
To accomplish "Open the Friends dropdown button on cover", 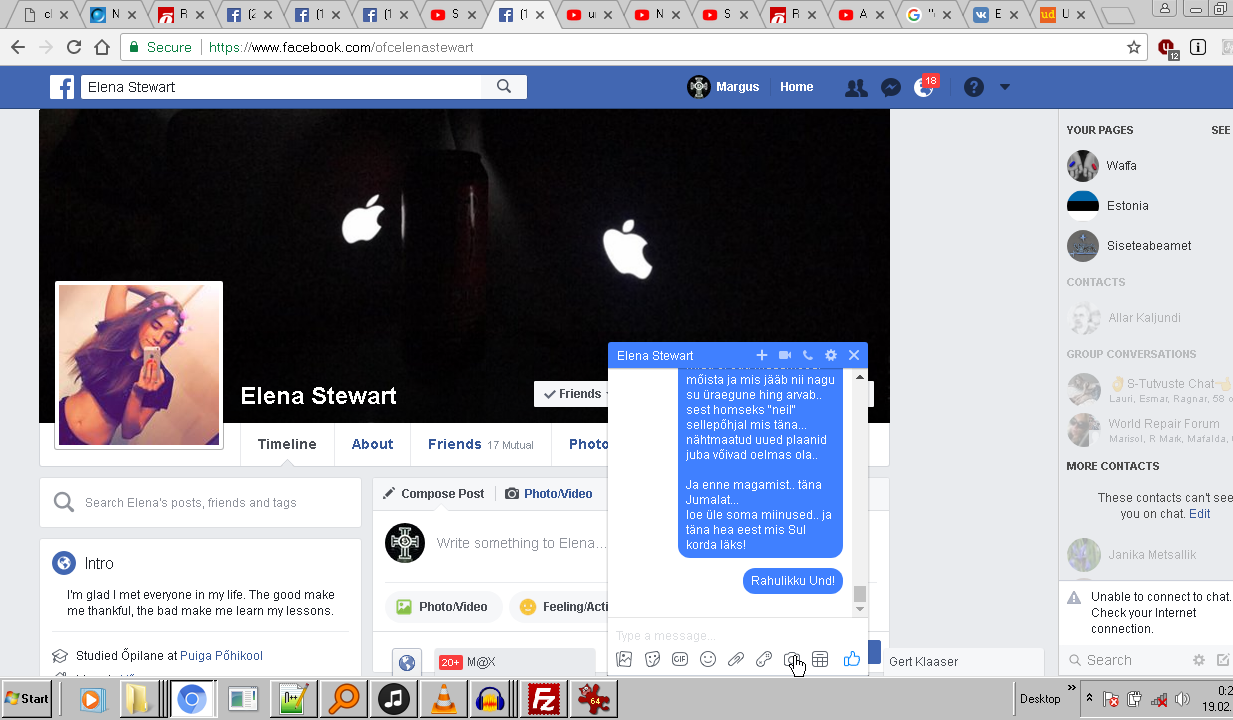I will tap(572, 394).
